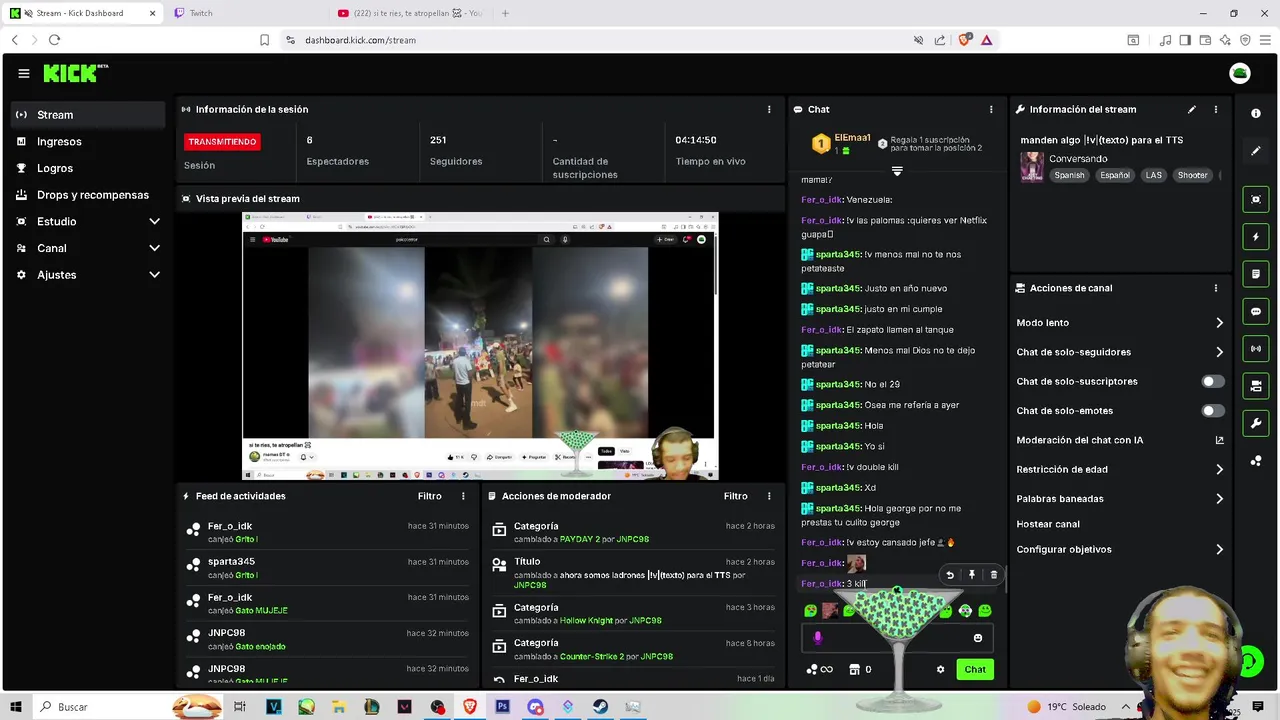
Task: Toggle the chat bubble widget in the right sidebar
Action: click(x=1256, y=311)
